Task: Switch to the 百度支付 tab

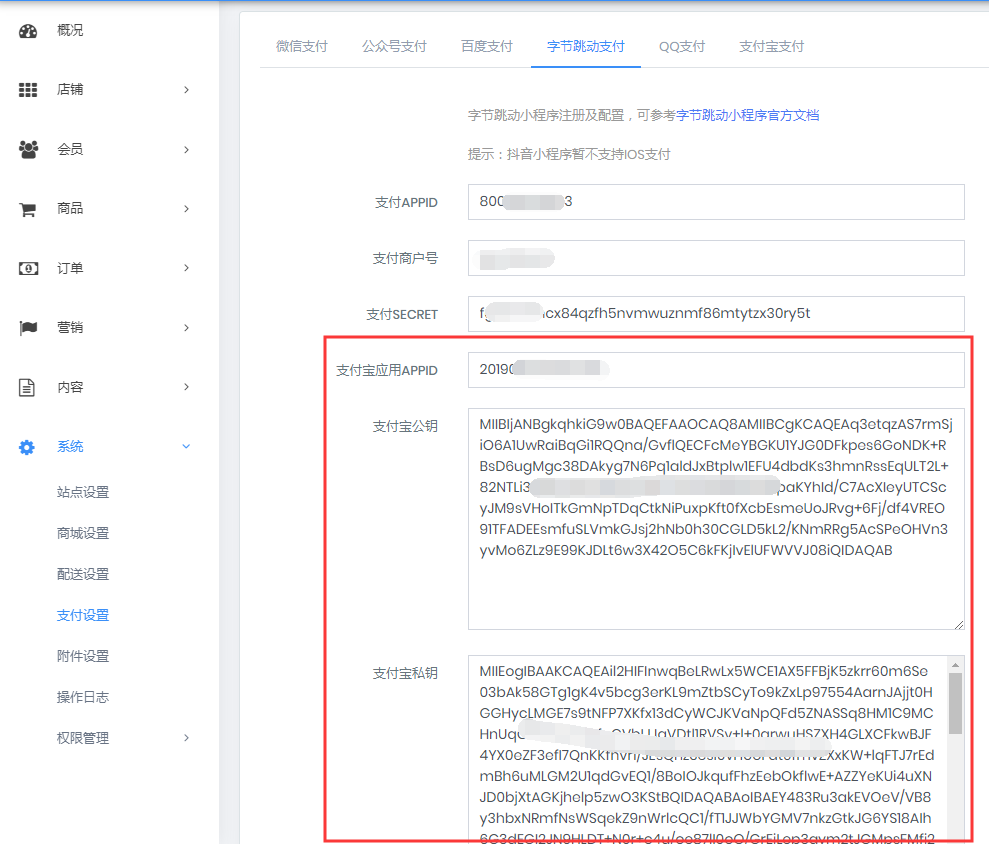Action: click(486, 46)
